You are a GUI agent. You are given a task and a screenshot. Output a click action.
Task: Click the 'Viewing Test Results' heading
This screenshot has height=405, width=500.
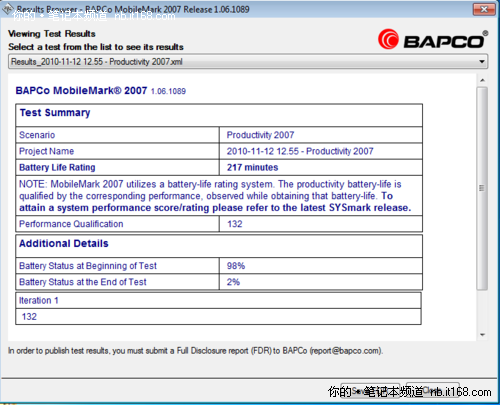click(52, 34)
